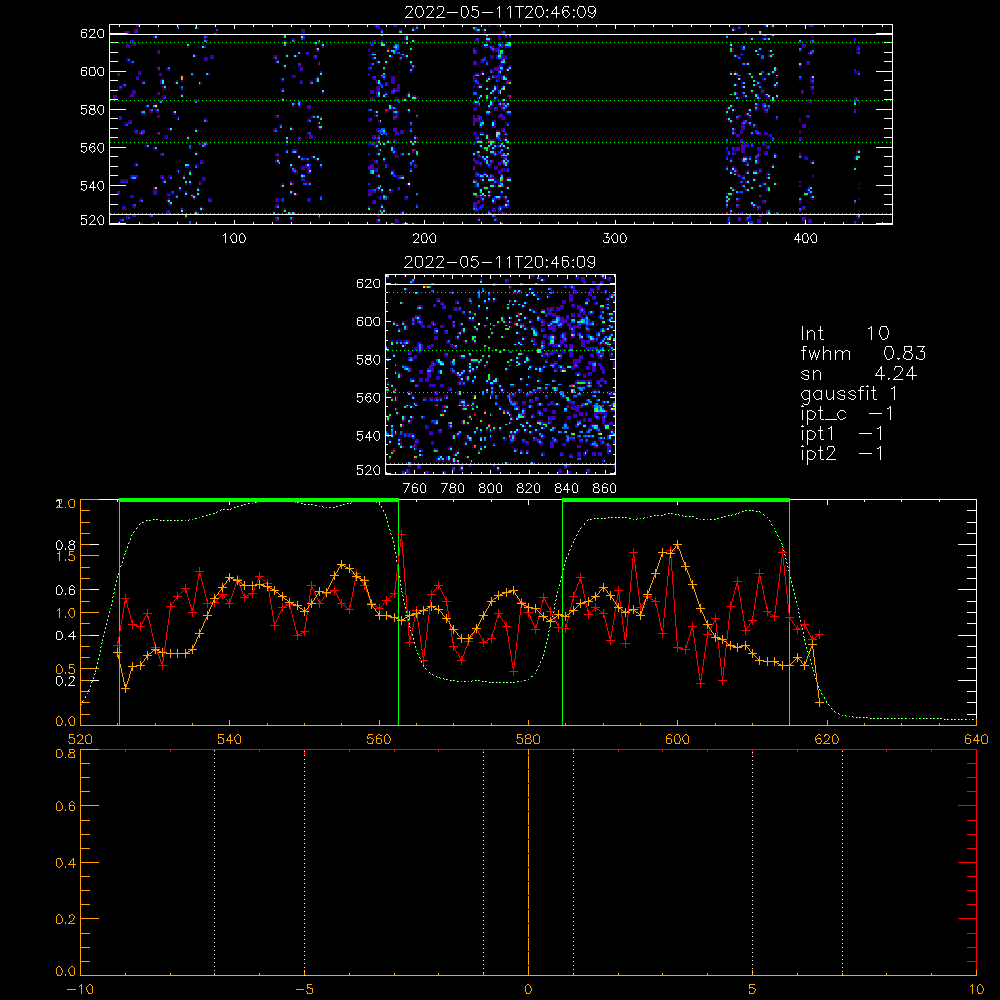Select the 'ipt2 -1' parameter line
Image resolution: width=1000 pixels, height=1000 pixels.
coord(842,453)
